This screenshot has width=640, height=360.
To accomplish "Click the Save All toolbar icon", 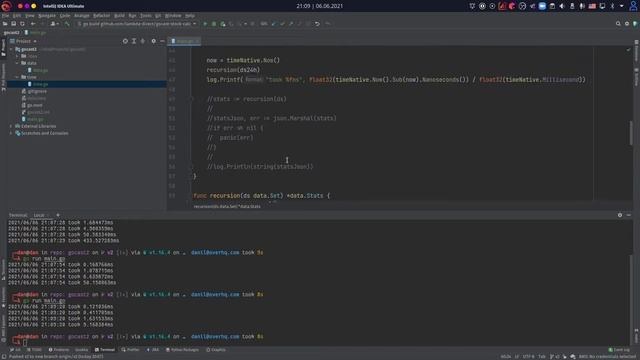I will 13,24.
